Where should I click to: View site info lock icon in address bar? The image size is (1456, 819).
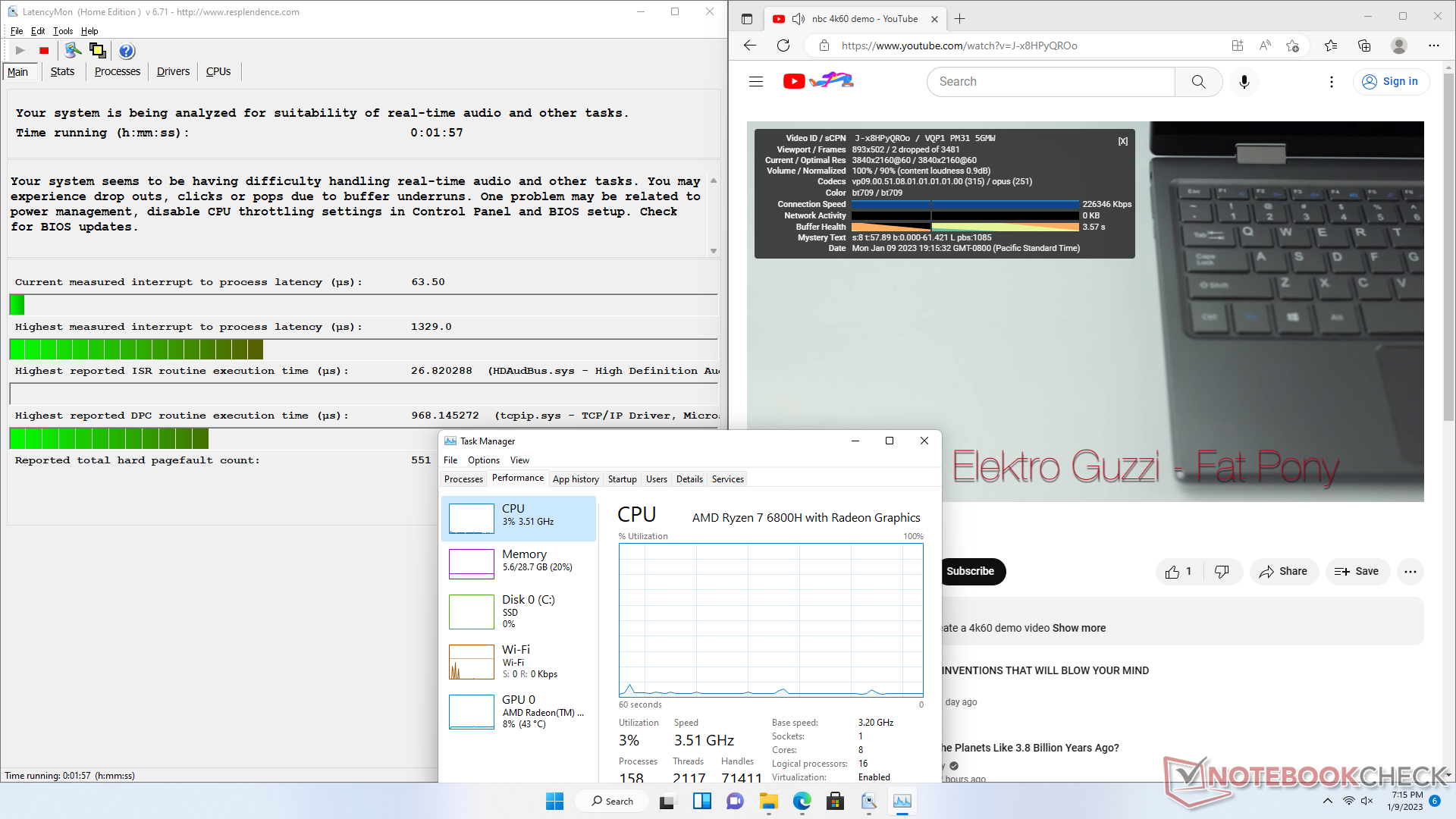click(824, 45)
